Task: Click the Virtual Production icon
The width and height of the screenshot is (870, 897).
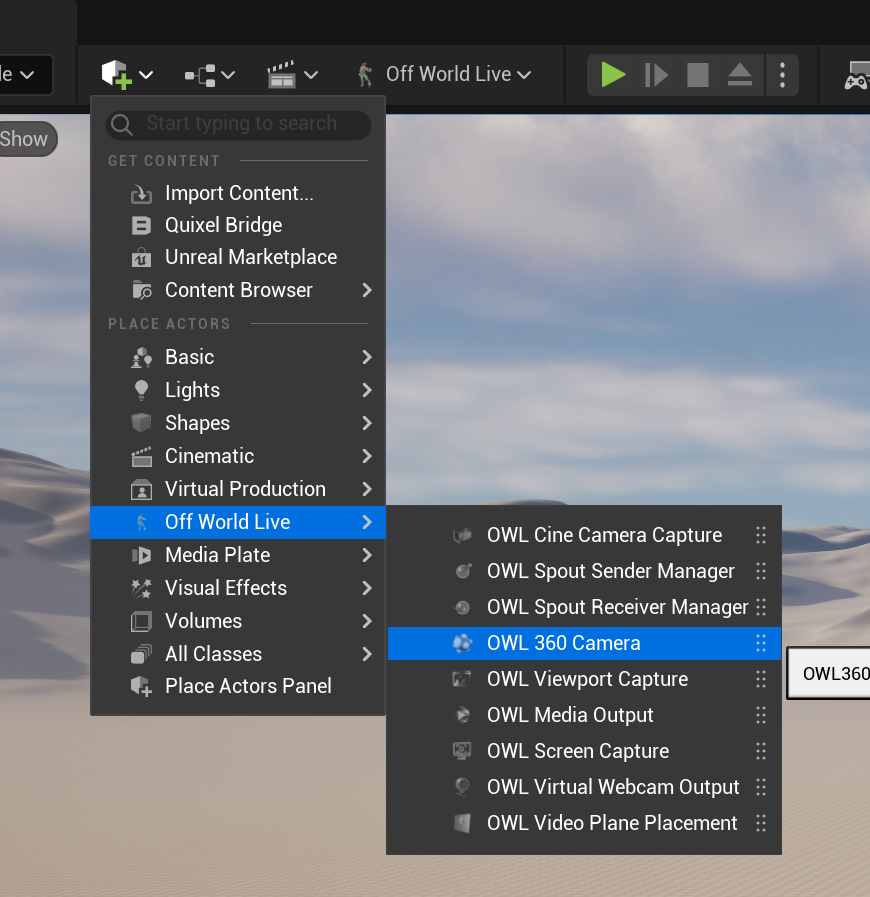Action: pyautogui.click(x=141, y=490)
